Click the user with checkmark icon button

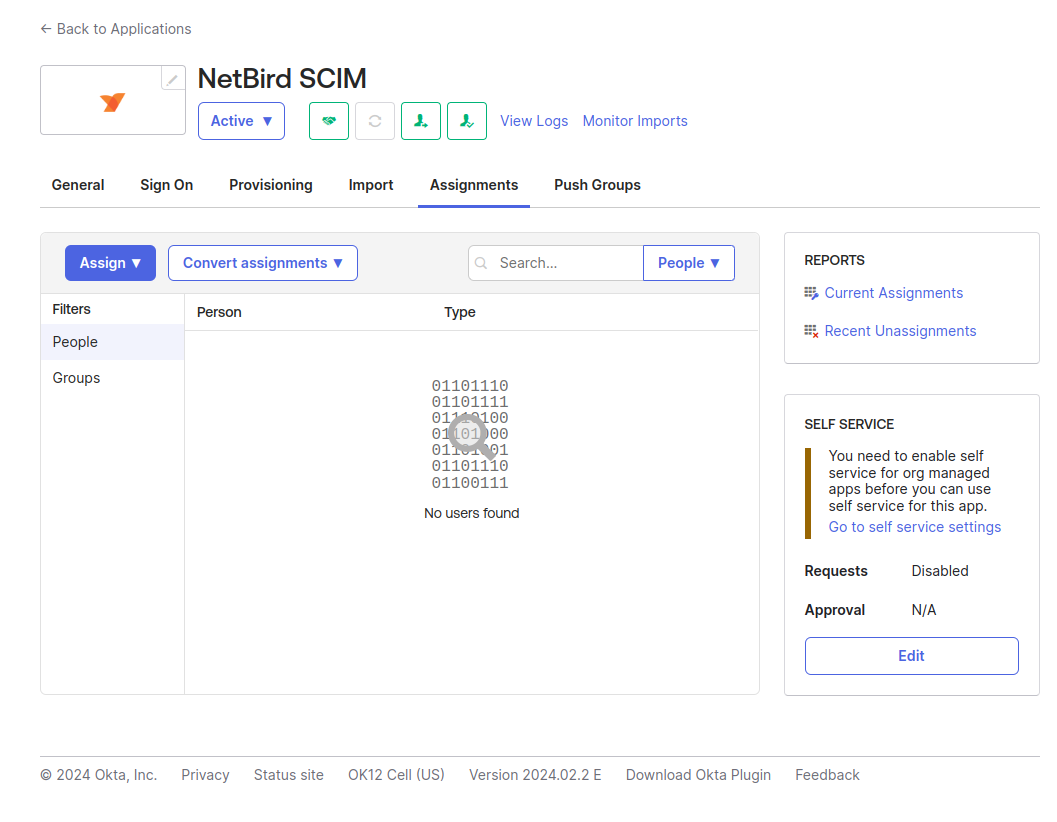(467, 121)
